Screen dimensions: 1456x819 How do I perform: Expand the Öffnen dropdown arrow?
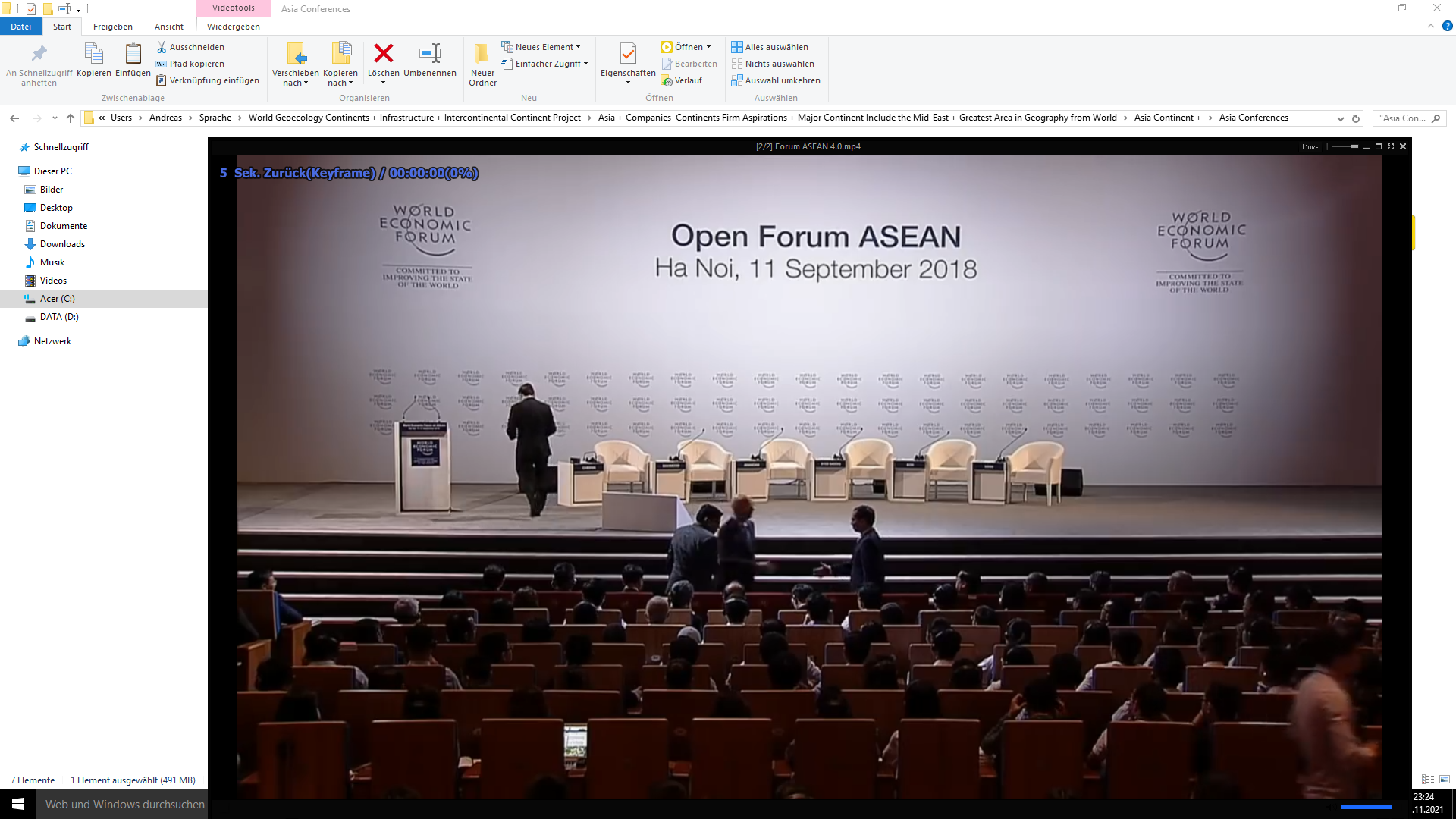click(708, 47)
